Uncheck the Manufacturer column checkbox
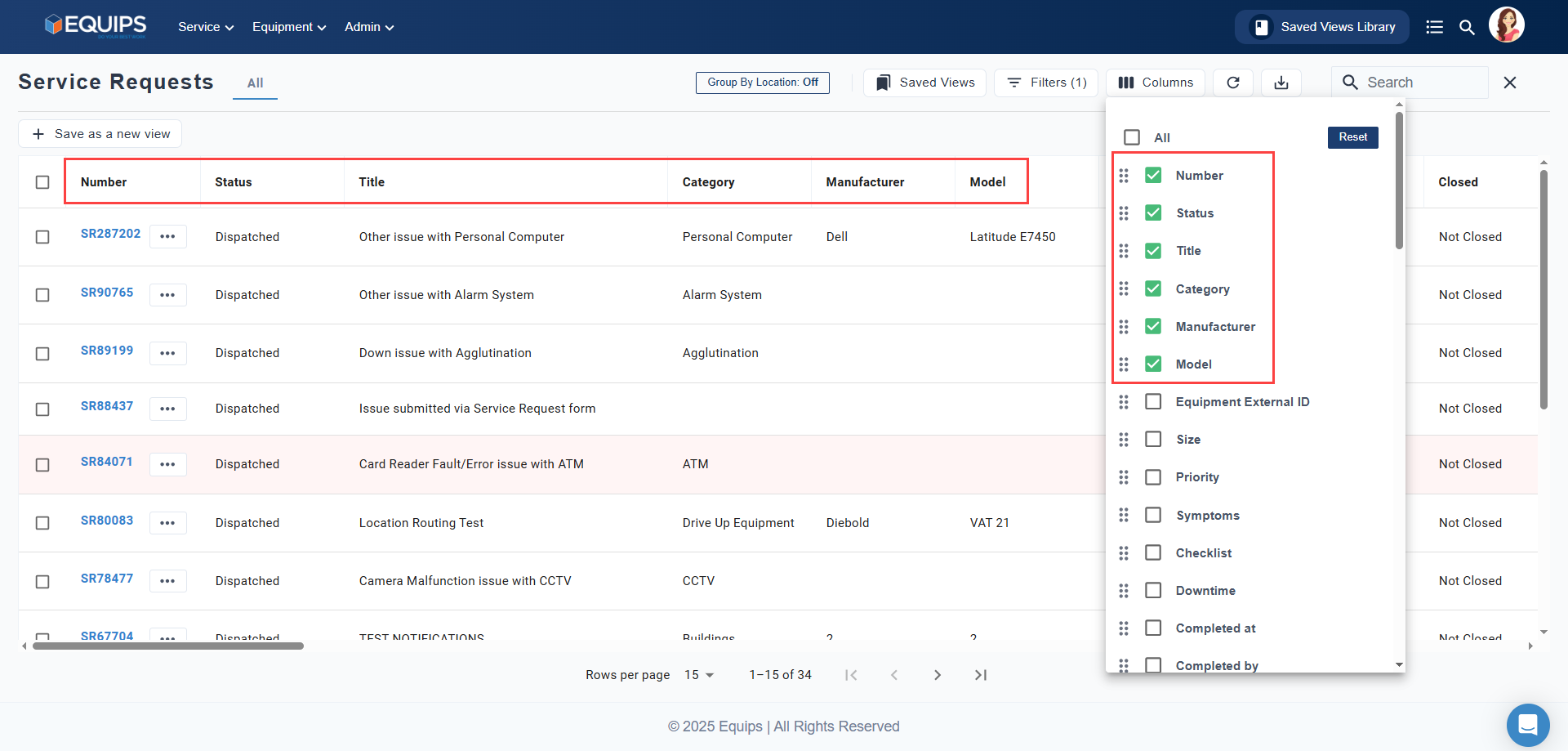The image size is (1568, 751). pyautogui.click(x=1153, y=327)
